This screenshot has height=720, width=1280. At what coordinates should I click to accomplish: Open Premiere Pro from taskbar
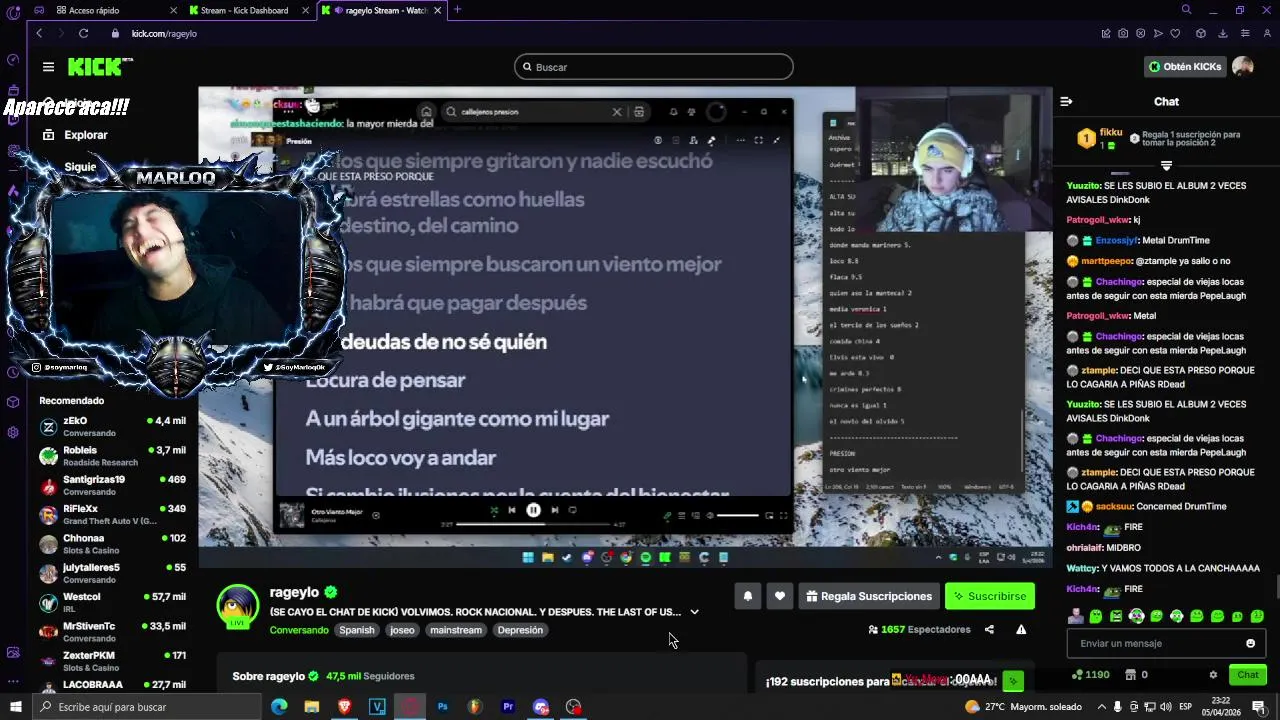coord(508,707)
